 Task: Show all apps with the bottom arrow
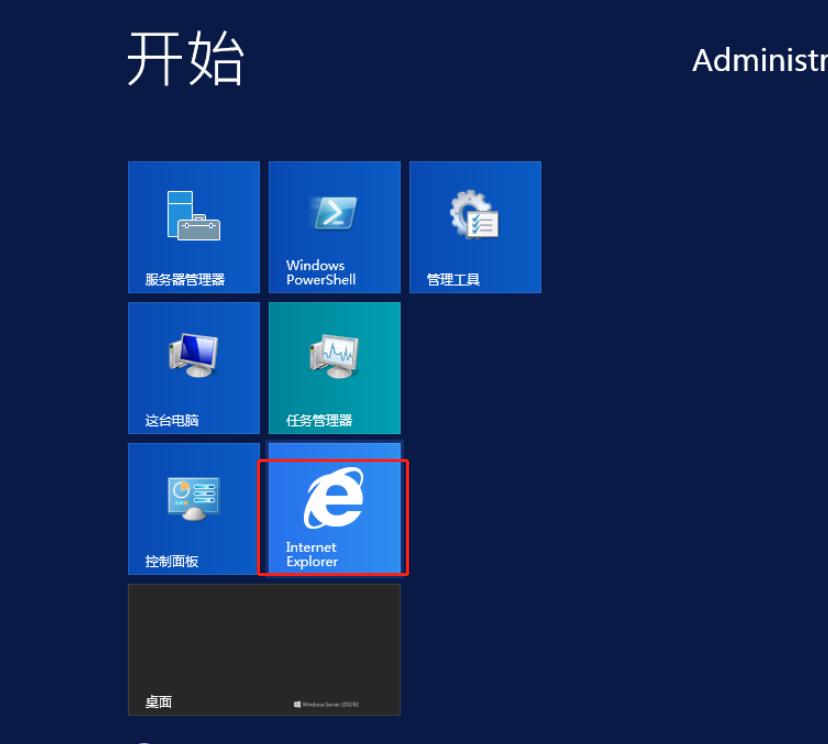[143, 741]
